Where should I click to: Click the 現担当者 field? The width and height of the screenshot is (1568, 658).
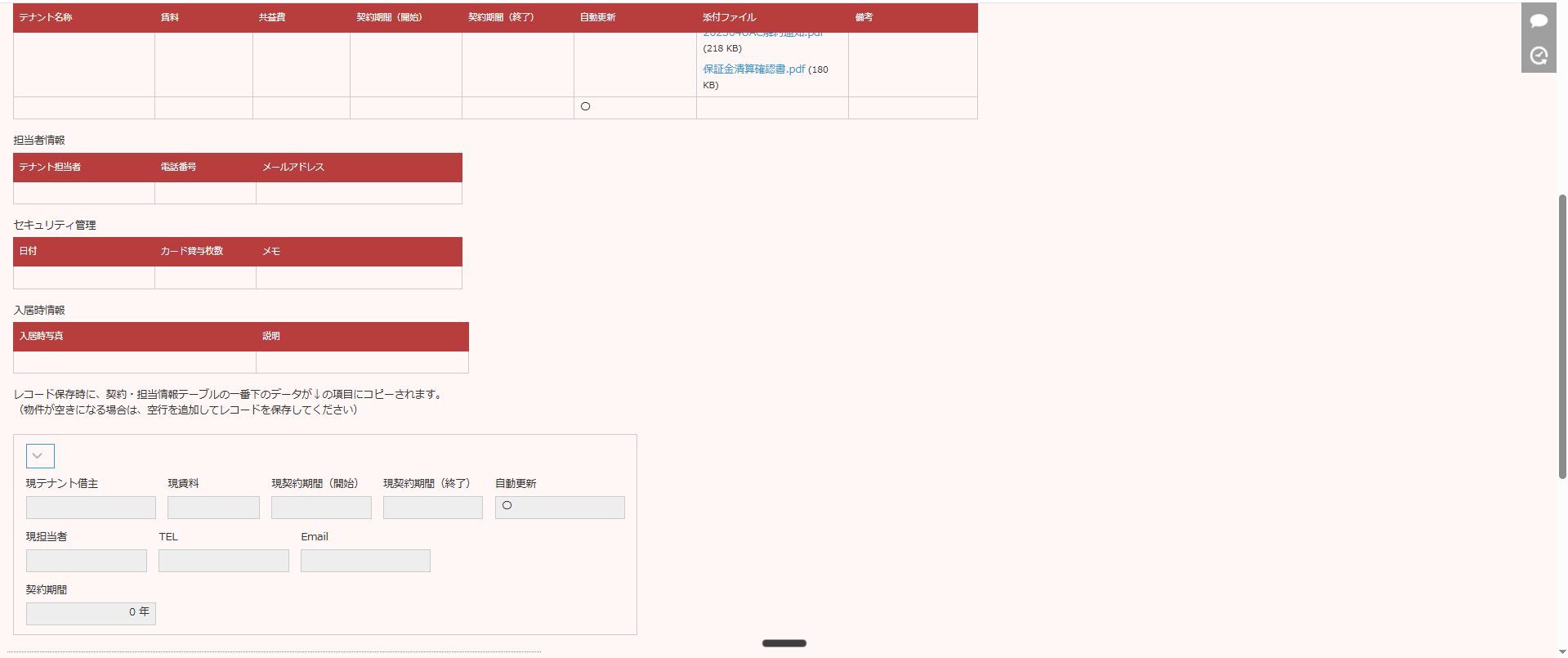pyautogui.click(x=87, y=561)
